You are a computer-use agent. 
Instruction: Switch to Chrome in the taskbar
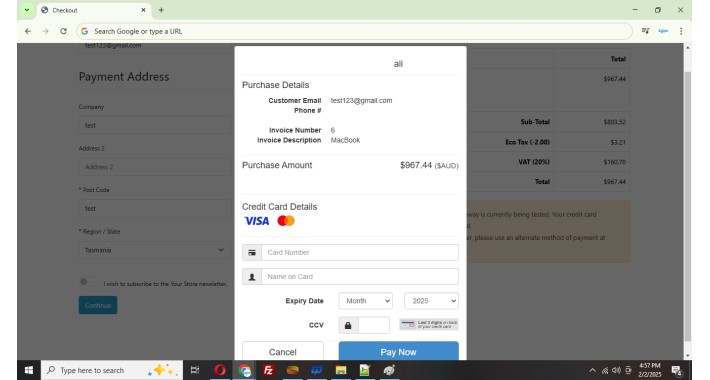coord(245,370)
